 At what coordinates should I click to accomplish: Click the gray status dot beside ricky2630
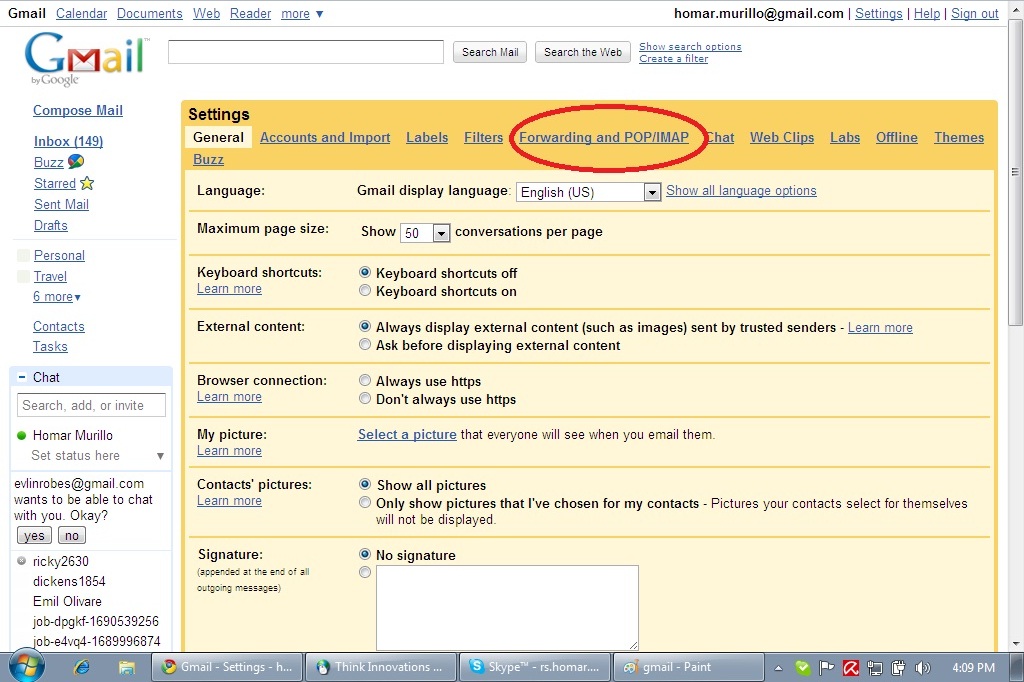tap(22, 560)
